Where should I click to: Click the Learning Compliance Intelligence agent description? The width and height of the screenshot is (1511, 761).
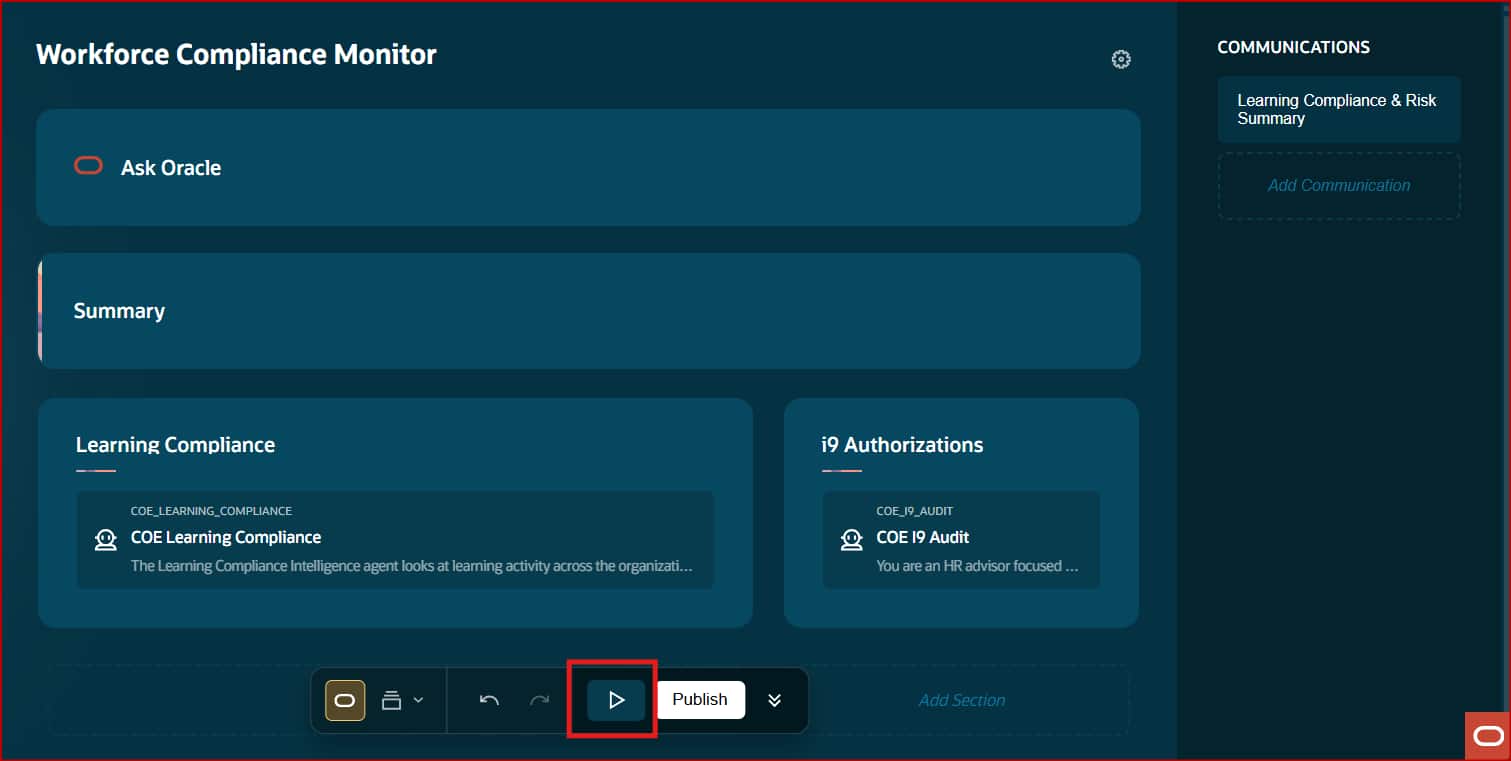[412, 566]
